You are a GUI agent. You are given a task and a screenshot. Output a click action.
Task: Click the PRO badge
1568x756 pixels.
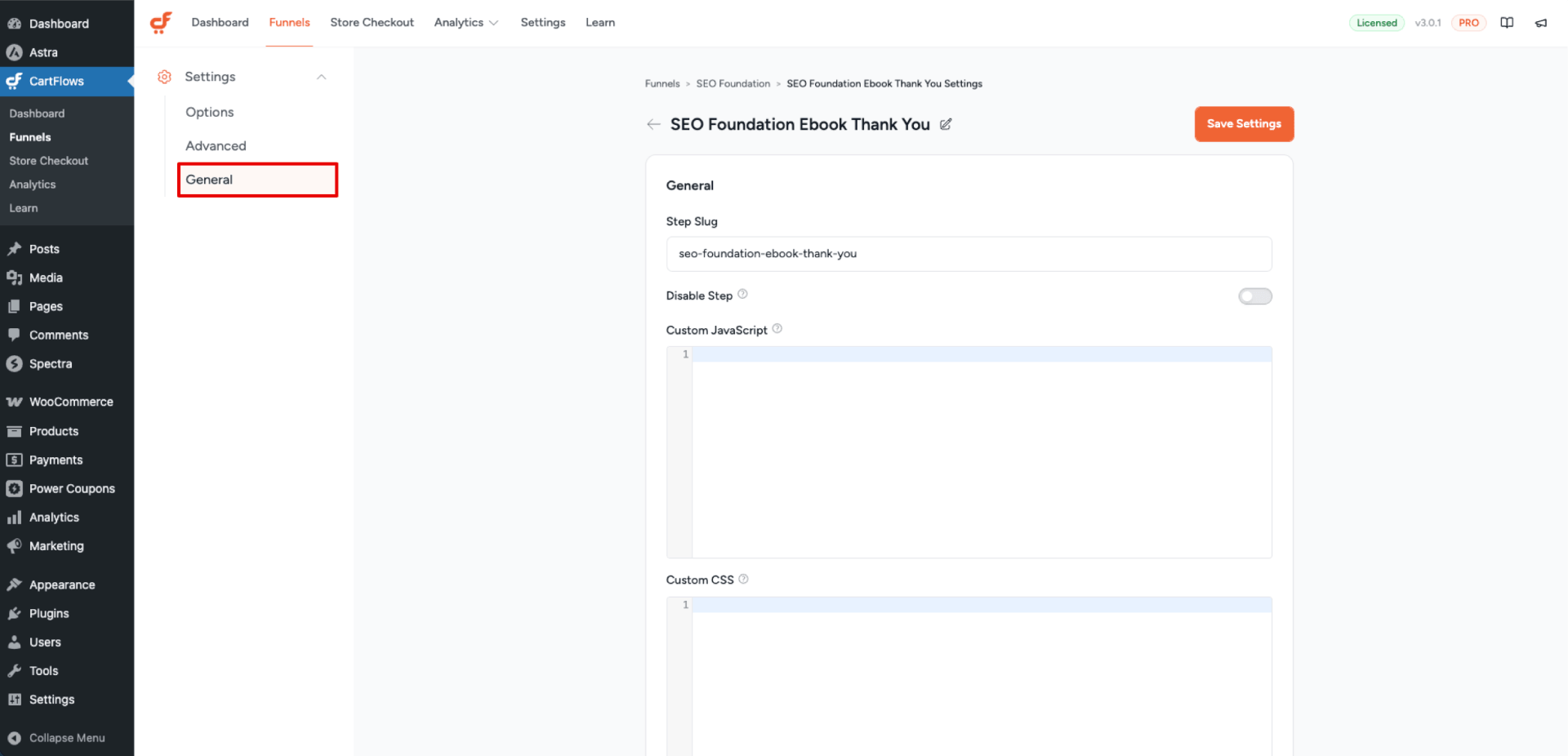[1468, 23]
